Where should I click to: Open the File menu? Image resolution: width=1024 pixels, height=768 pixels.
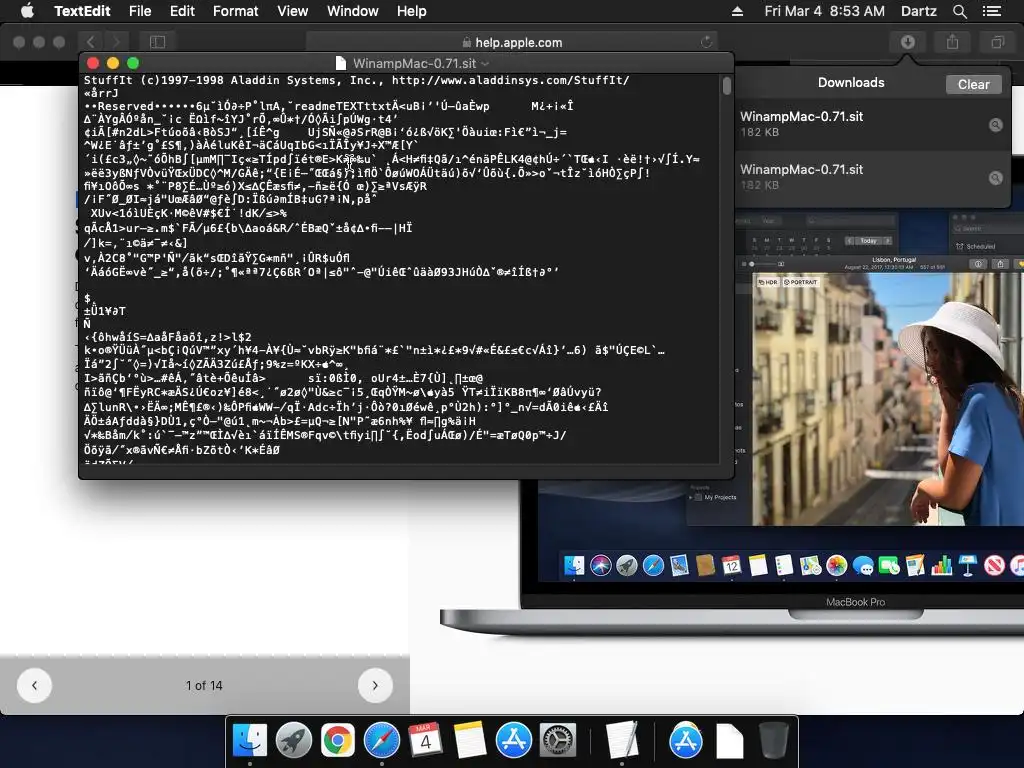140,11
